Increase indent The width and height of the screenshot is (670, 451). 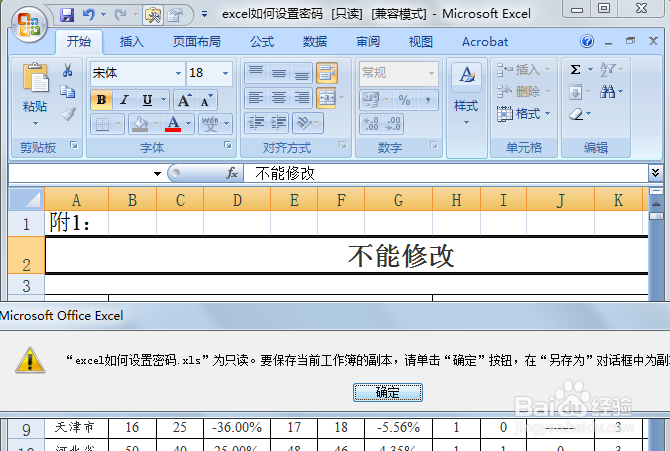pyautogui.click(x=279, y=123)
